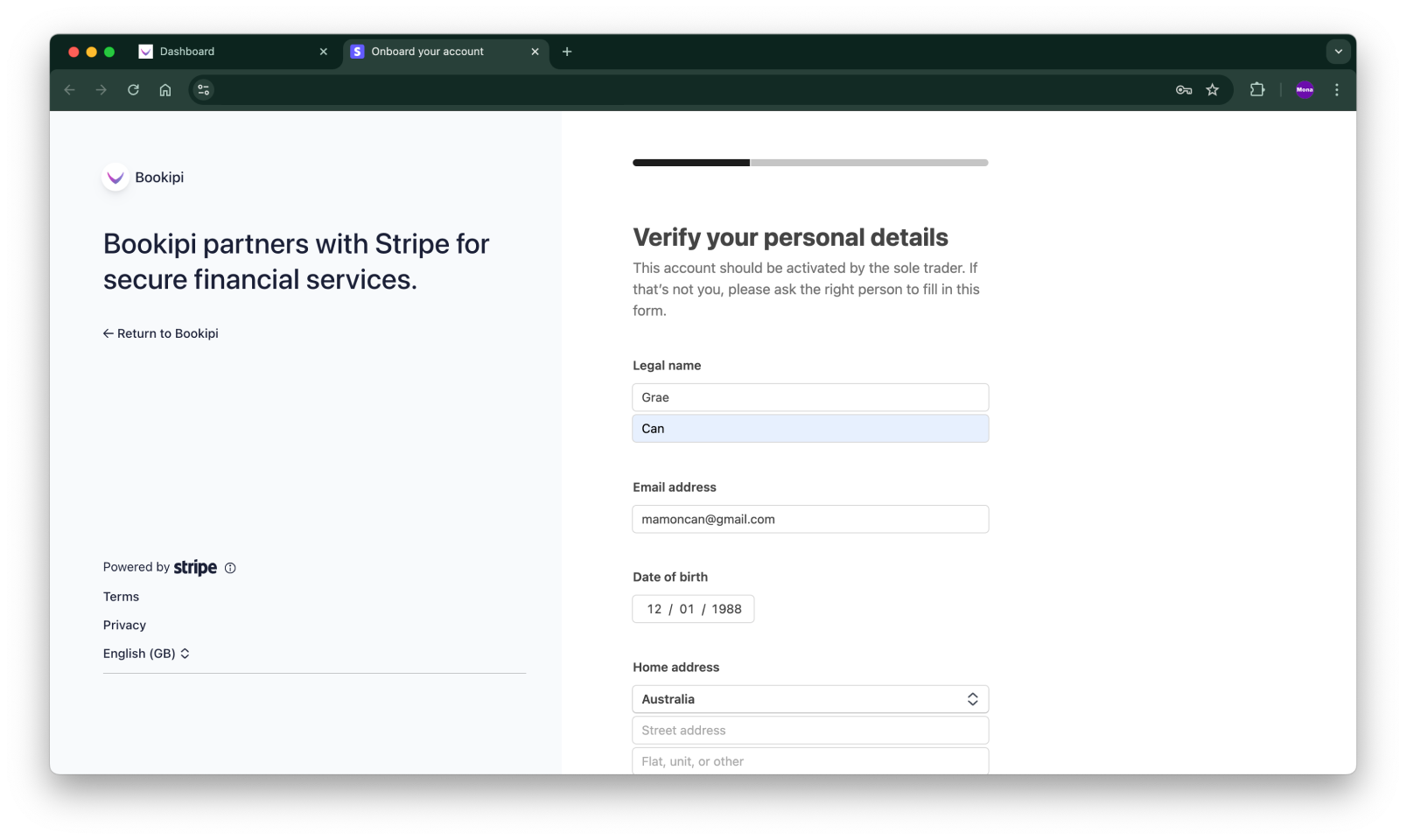
Task: Open the browser extensions puzzle icon
Action: 1257,89
